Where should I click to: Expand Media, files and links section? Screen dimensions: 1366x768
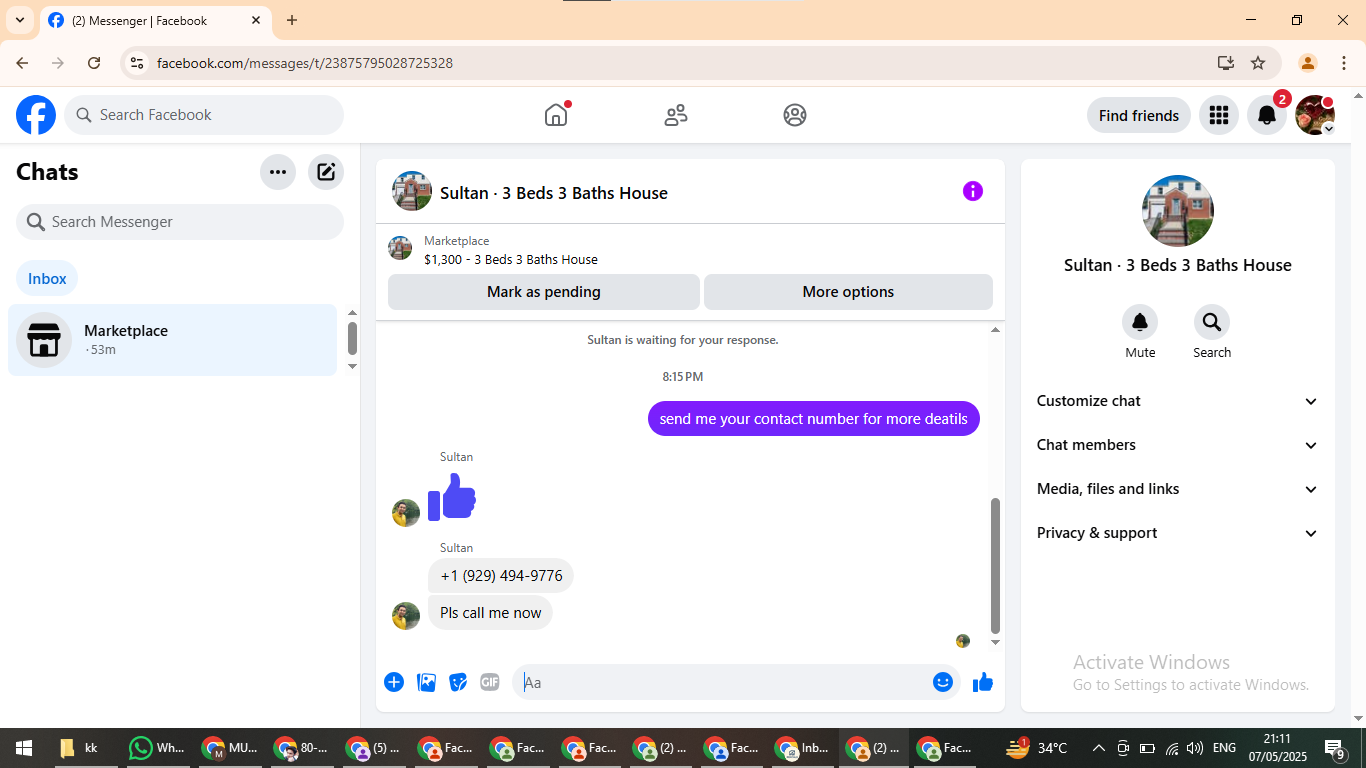pyautogui.click(x=1178, y=489)
